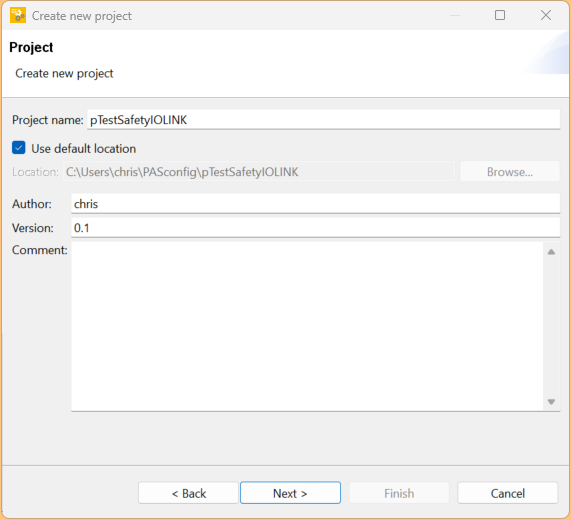The width and height of the screenshot is (571, 520).
Task: Click the greyed Location path field
Action: [259, 172]
